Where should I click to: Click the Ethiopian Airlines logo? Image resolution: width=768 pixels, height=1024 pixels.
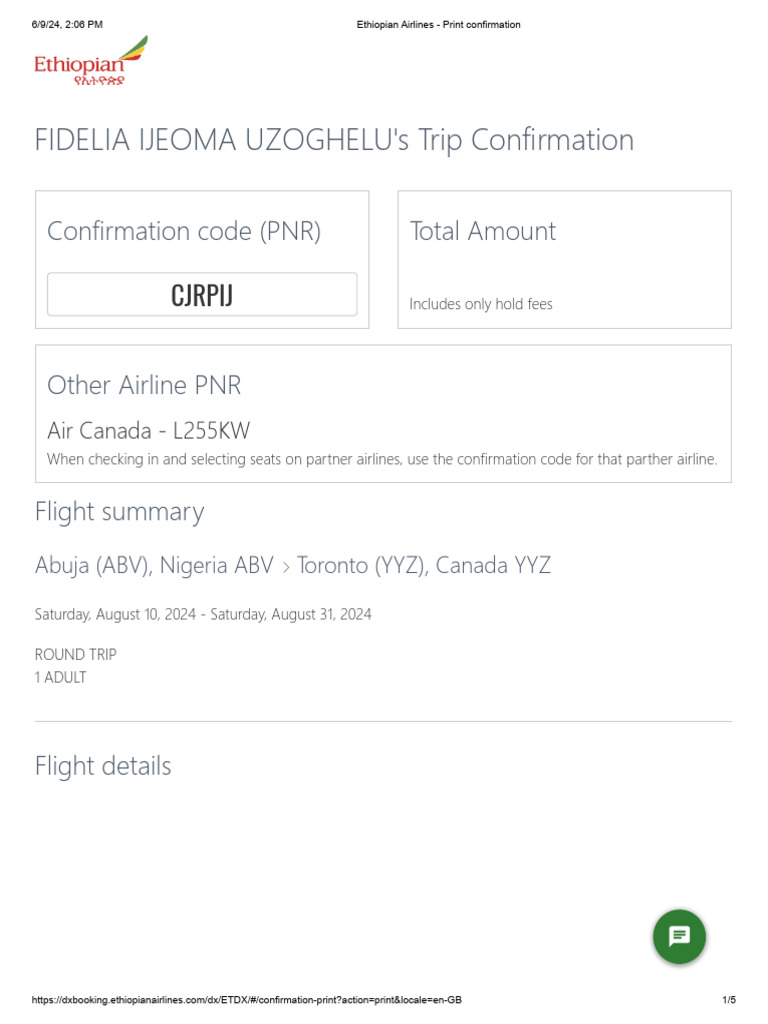(91, 62)
